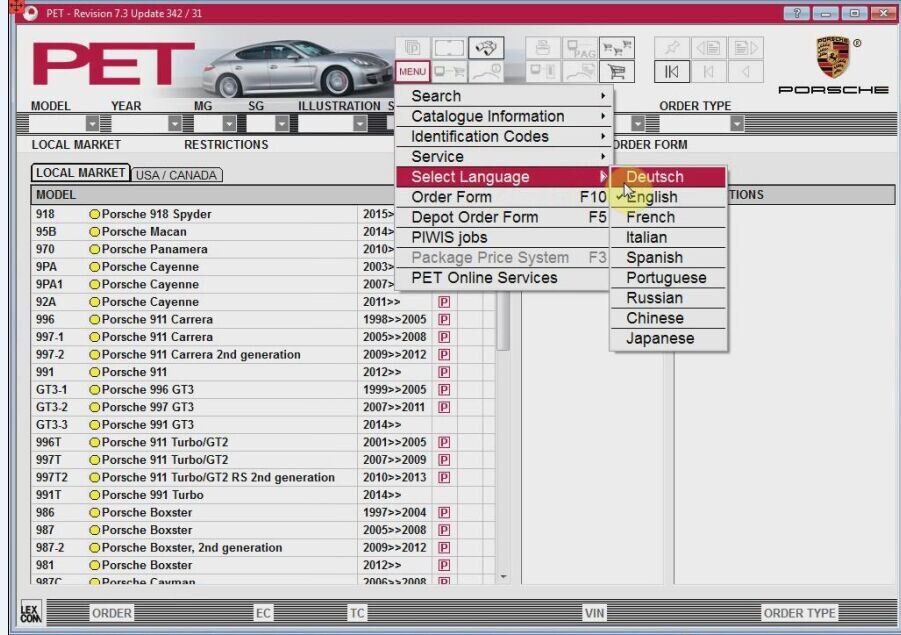The image size is (901, 635).
Task: Select the Porsche 911 Carrera 2nd generation row
Action: [x=263, y=355]
